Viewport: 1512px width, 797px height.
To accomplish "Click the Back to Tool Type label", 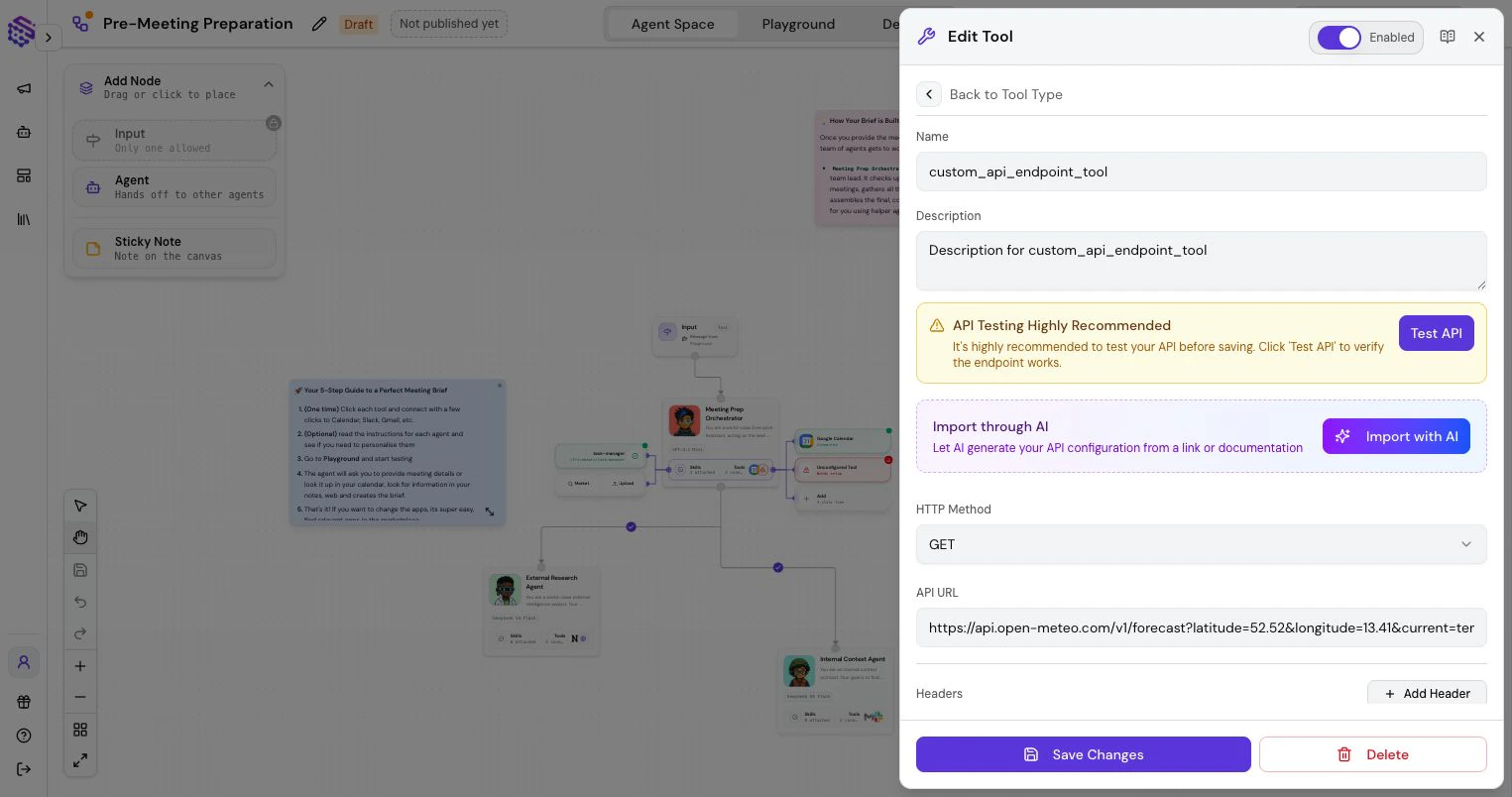I will pos(1005,94).
